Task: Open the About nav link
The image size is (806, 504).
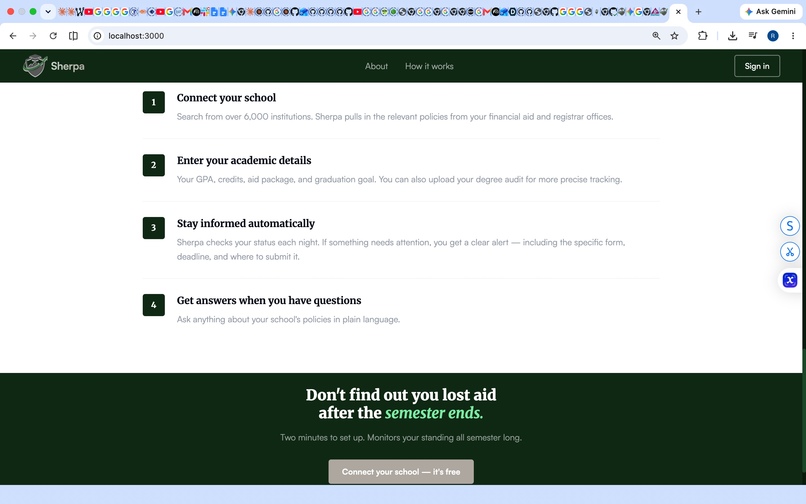Action: click(376, 66)
